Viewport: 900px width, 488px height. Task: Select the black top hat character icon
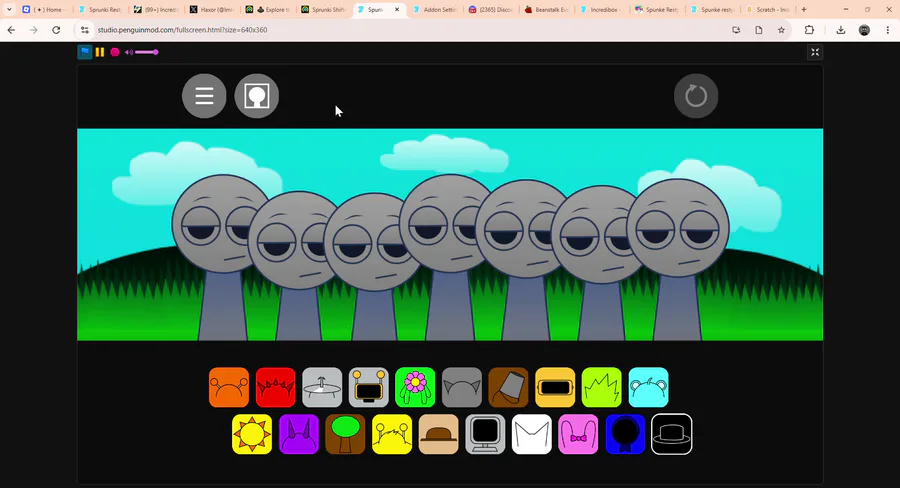(672, 434)
